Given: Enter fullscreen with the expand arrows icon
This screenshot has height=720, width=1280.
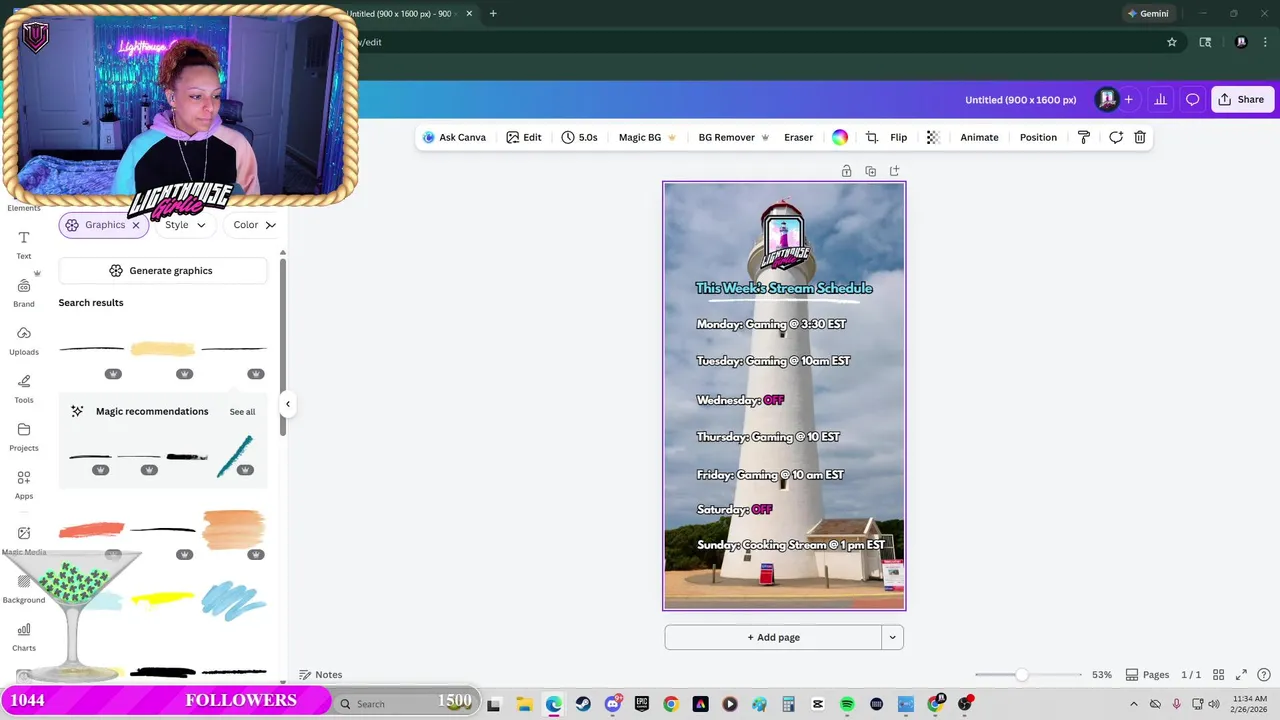Looking at the screenshot, I should 1241,675.
